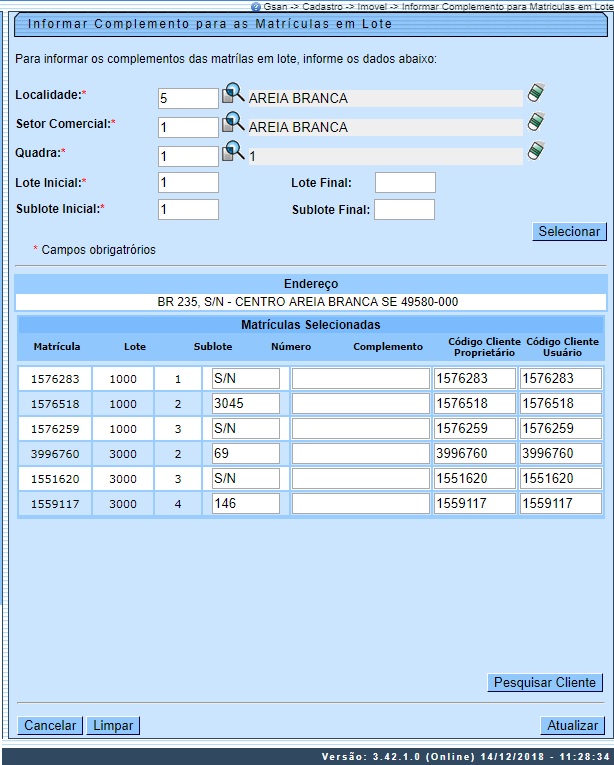Click into the Sublote Final field
The width and height of the screenshot is (614, 765).
404,209
